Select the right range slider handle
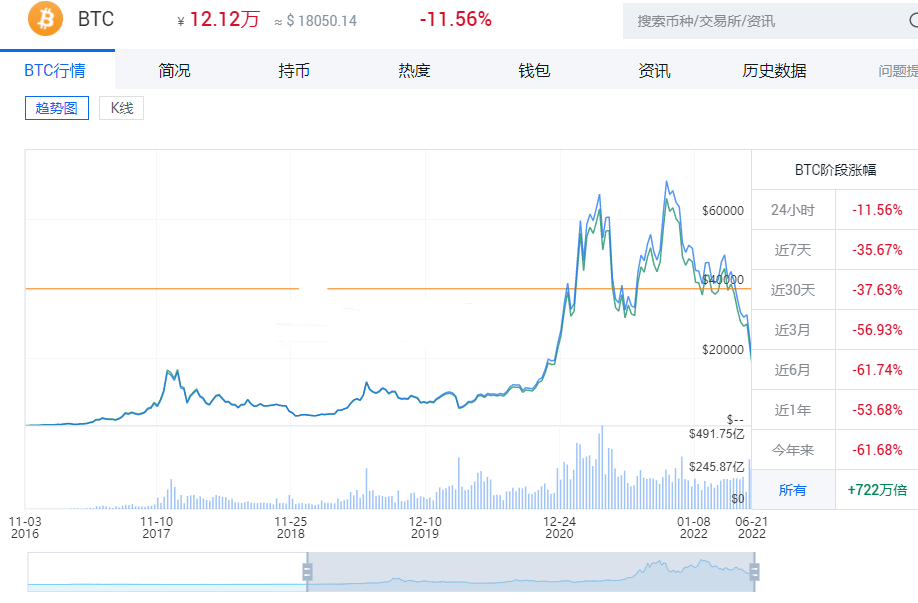 point(755,571)
